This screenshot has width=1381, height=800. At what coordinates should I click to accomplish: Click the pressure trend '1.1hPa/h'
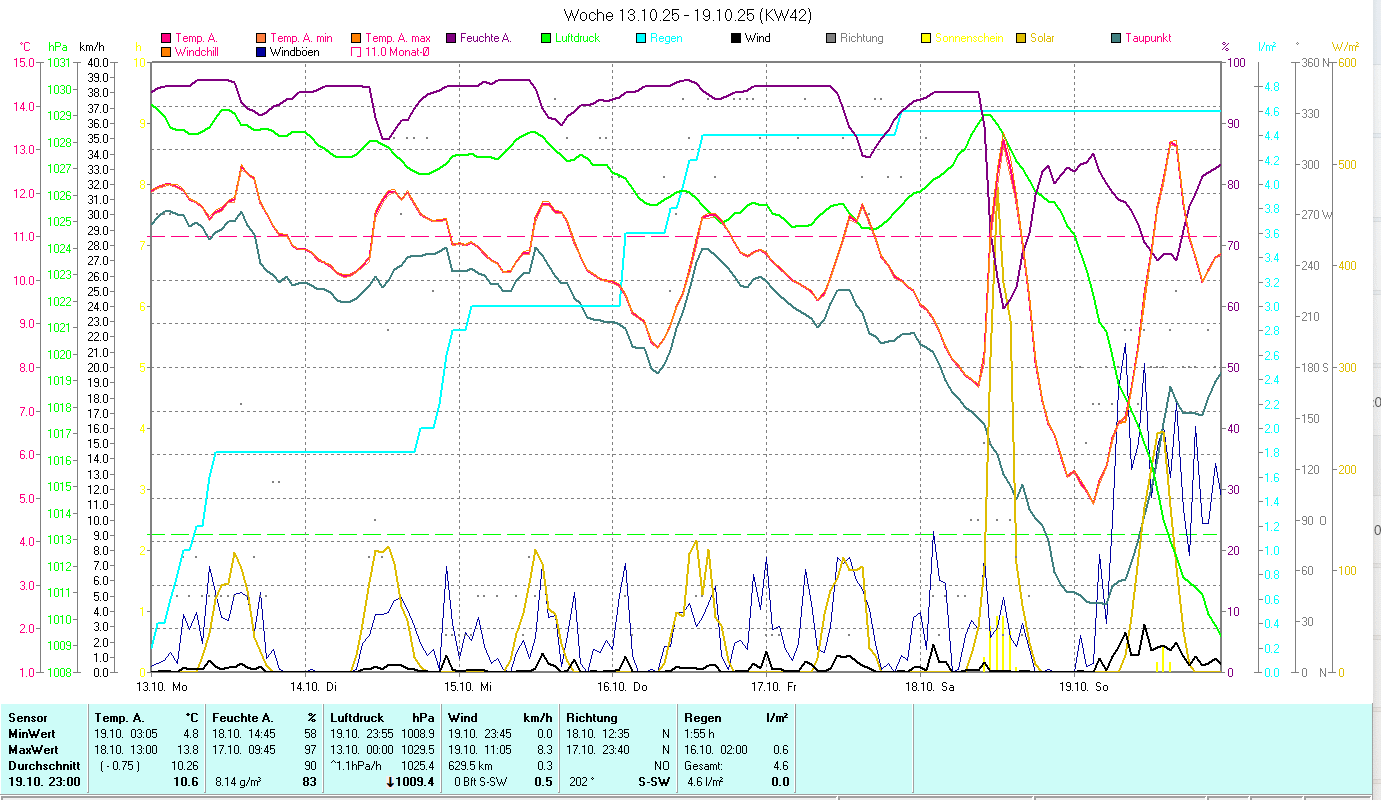pyautogui.click(x=356, y=766)
